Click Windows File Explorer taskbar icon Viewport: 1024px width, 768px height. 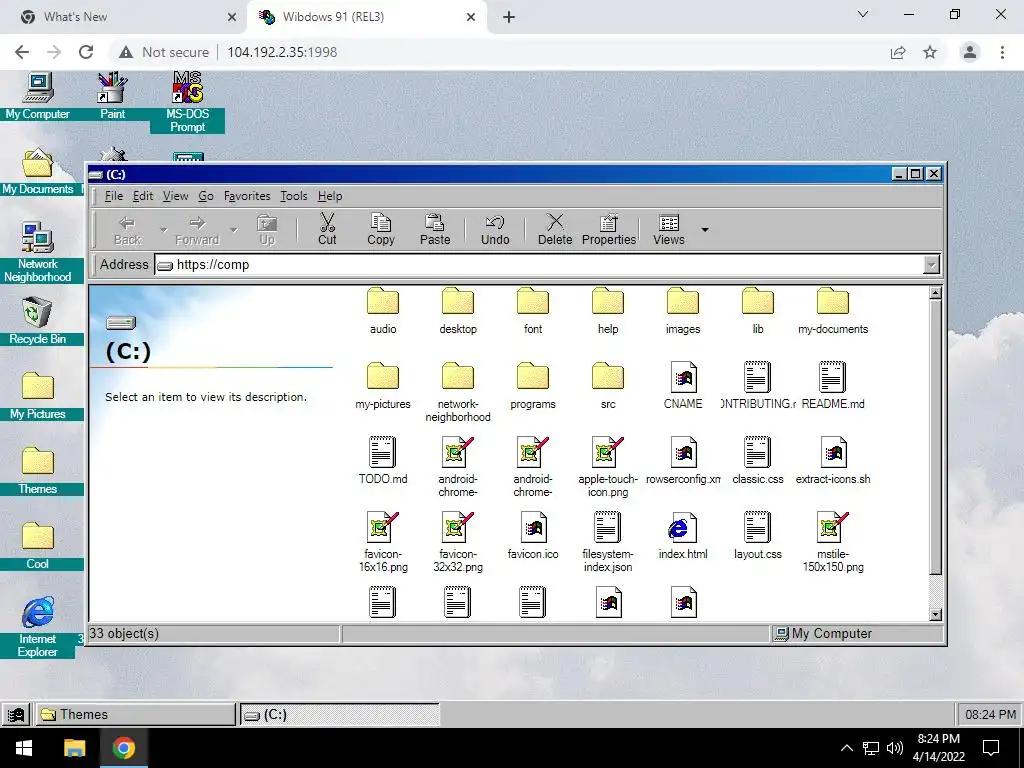74,748
